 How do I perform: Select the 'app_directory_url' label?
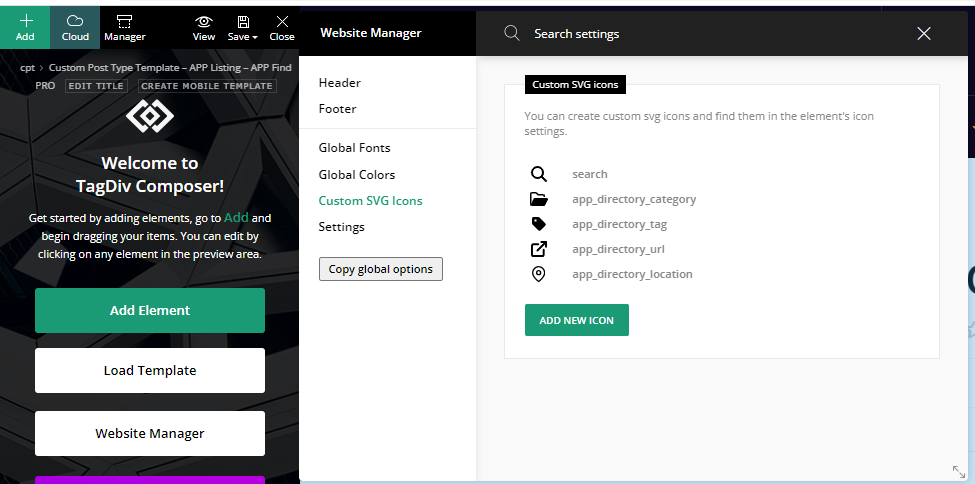(x=618, y=249)
